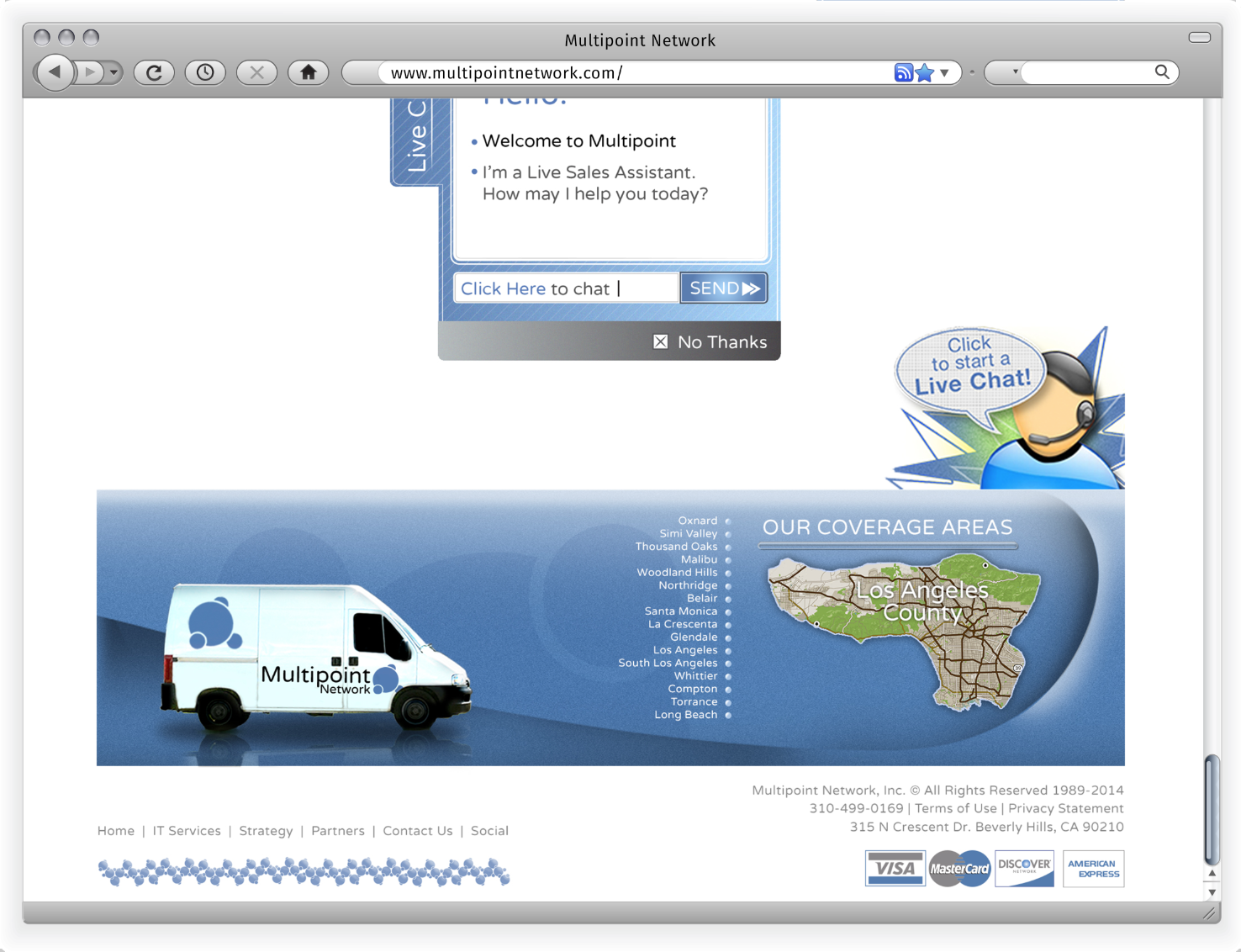Screen dimensions: 1241x952
Task: Select Glendale coverage area
Action: pos(694,637)
